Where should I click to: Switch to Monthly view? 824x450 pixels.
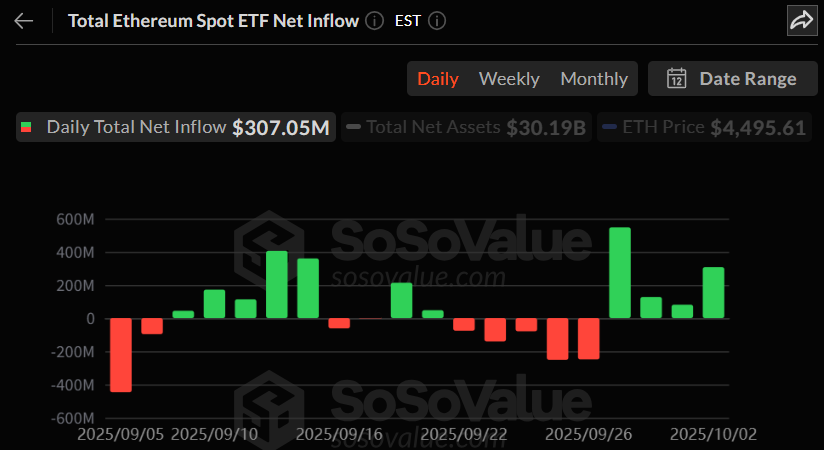[594, 79]
